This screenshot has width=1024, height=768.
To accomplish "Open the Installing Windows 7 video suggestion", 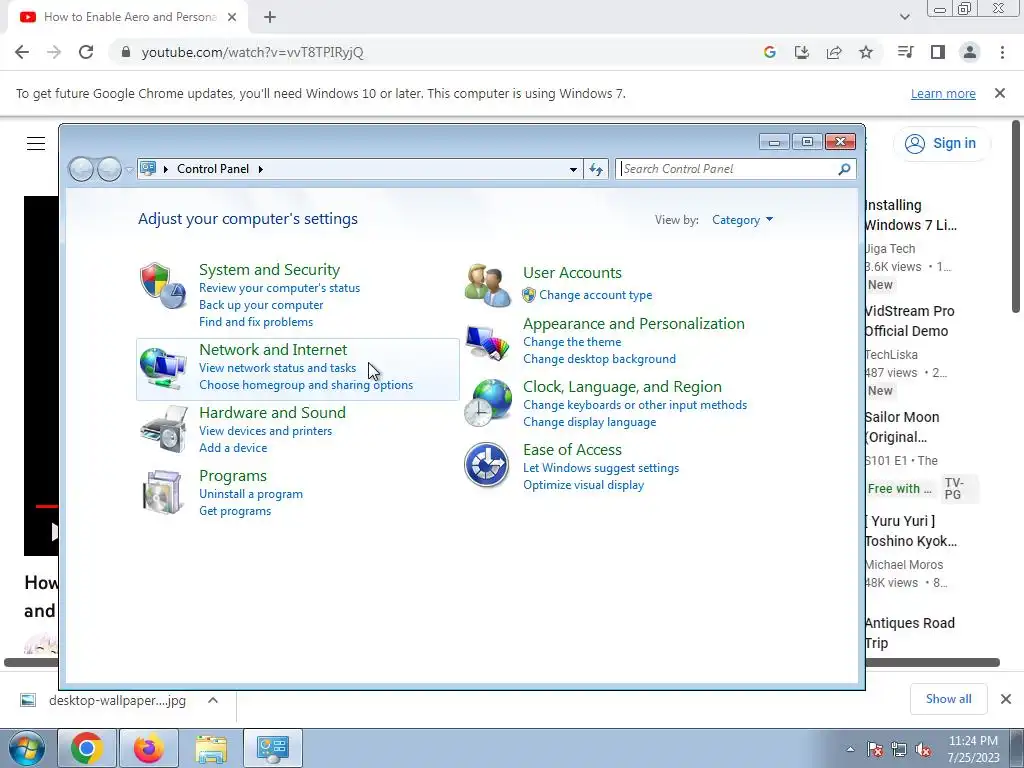I will point(910,215).
